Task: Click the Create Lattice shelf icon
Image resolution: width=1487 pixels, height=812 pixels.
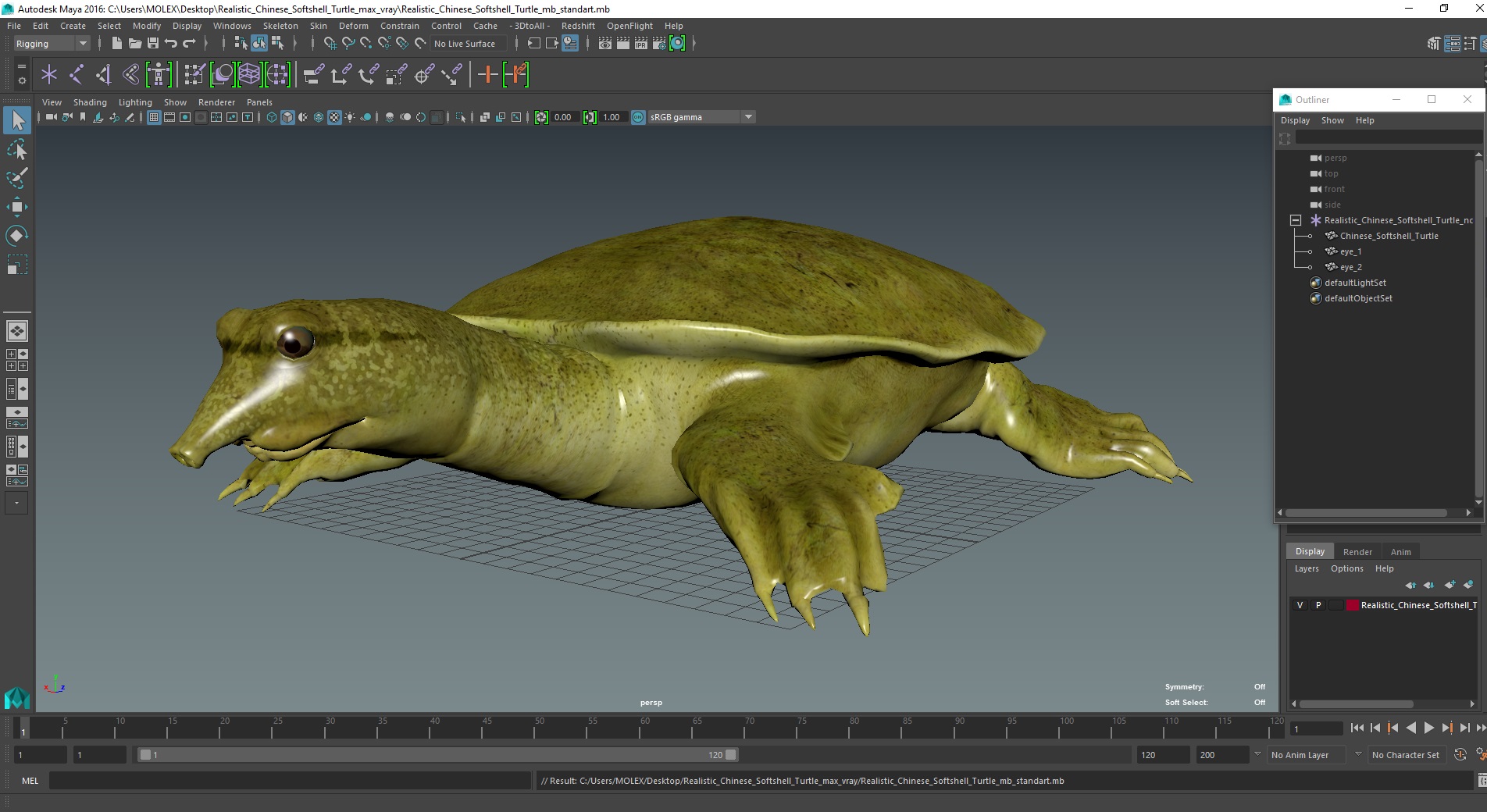Action: pos(249,75)
